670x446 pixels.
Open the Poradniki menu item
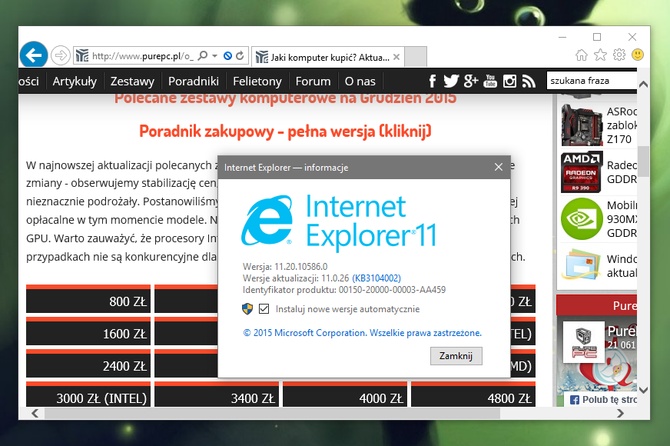tap(193, 81)
